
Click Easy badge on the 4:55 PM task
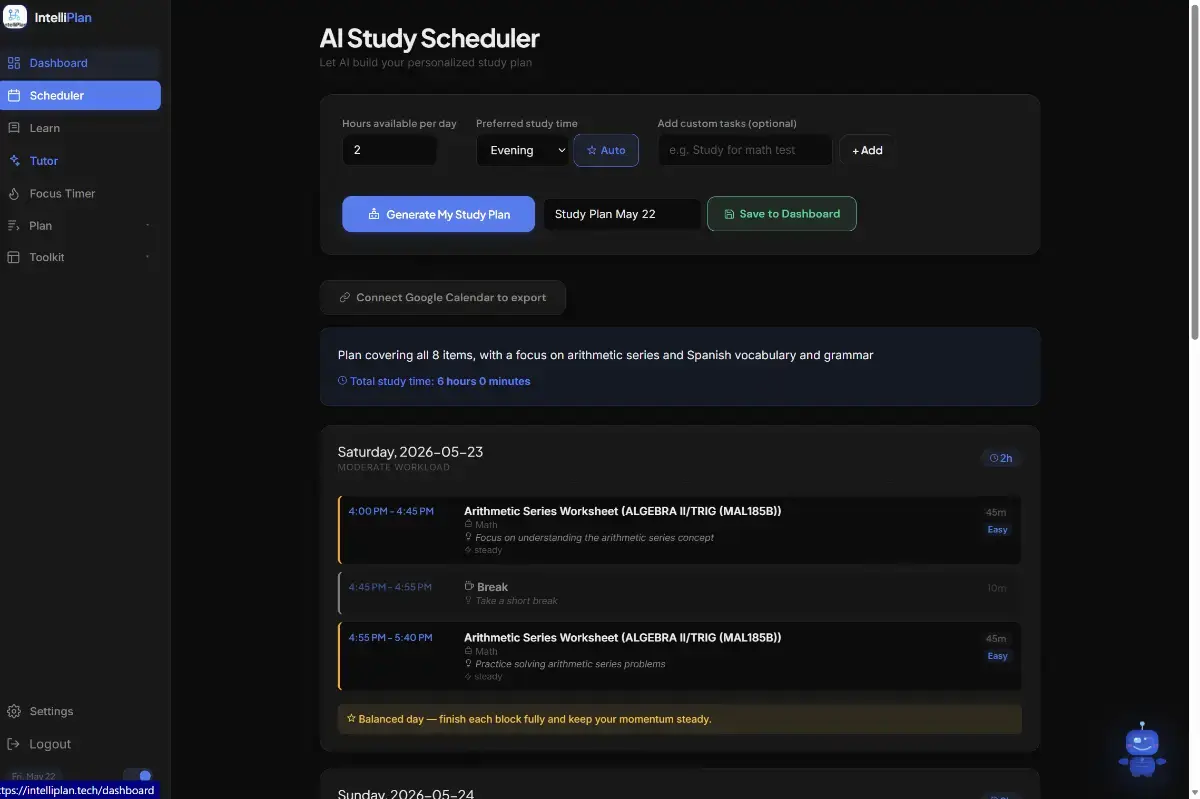pyautogui.click(x=997, y=656)
